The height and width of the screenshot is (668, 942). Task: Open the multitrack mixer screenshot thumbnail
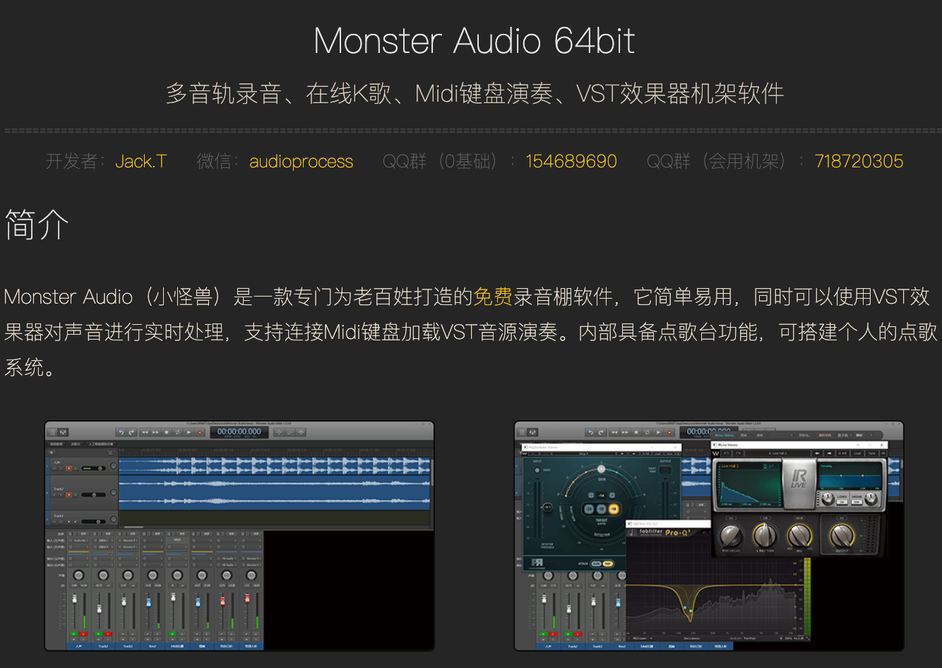point(239,536)
